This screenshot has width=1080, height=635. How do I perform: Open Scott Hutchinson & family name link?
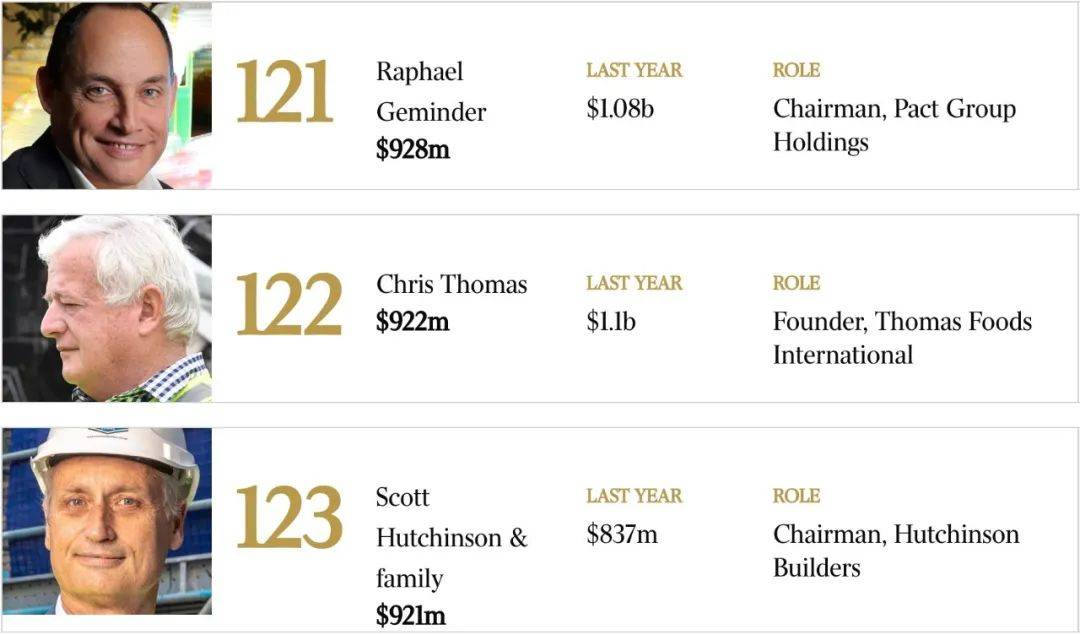pyautogui.click(x=452, y=538)
